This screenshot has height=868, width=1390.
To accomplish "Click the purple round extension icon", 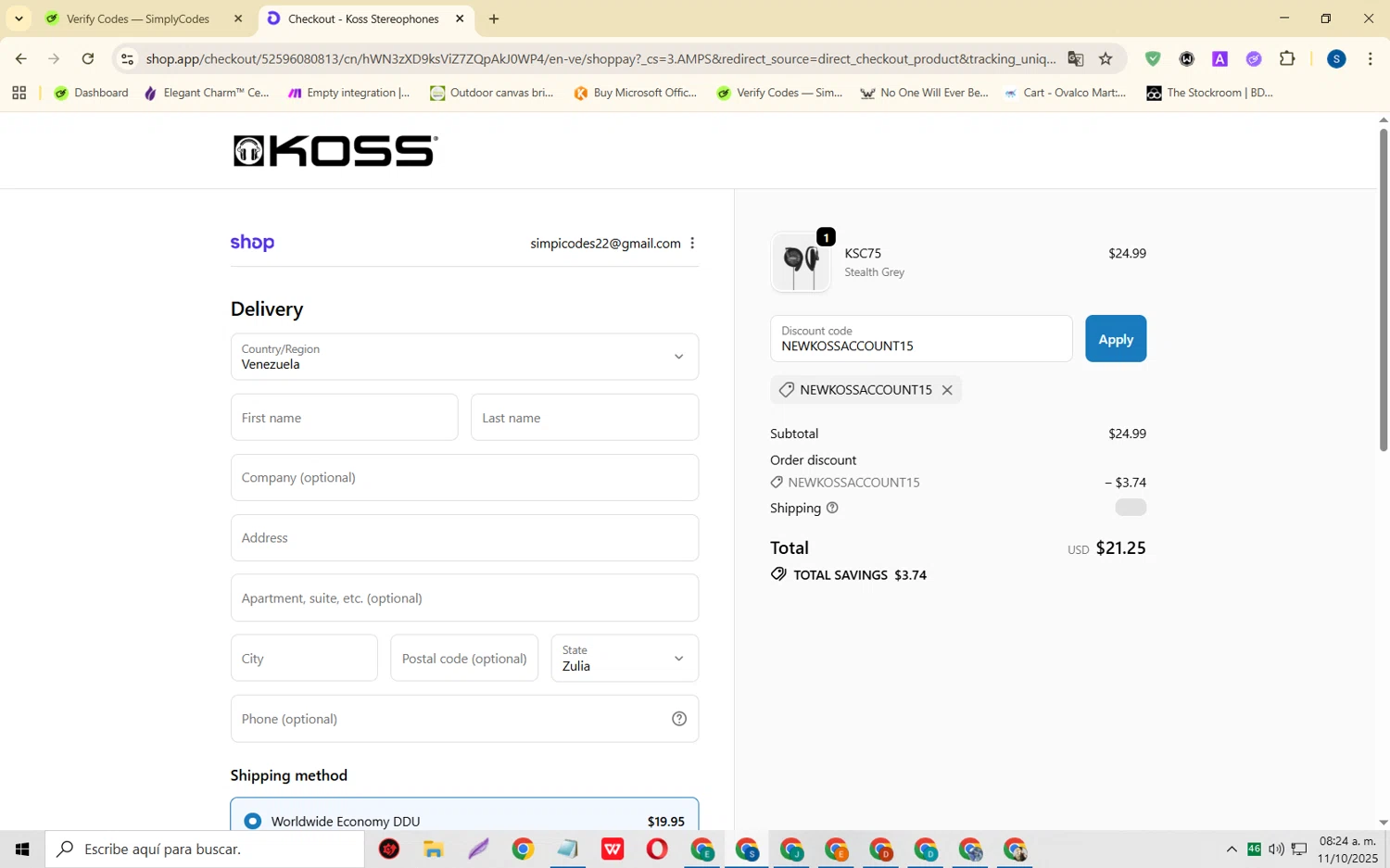I will [x=1254, y=59].
